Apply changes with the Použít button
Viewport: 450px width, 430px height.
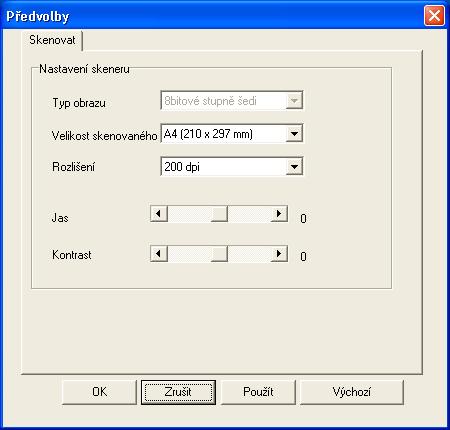(x=258, y=392)
